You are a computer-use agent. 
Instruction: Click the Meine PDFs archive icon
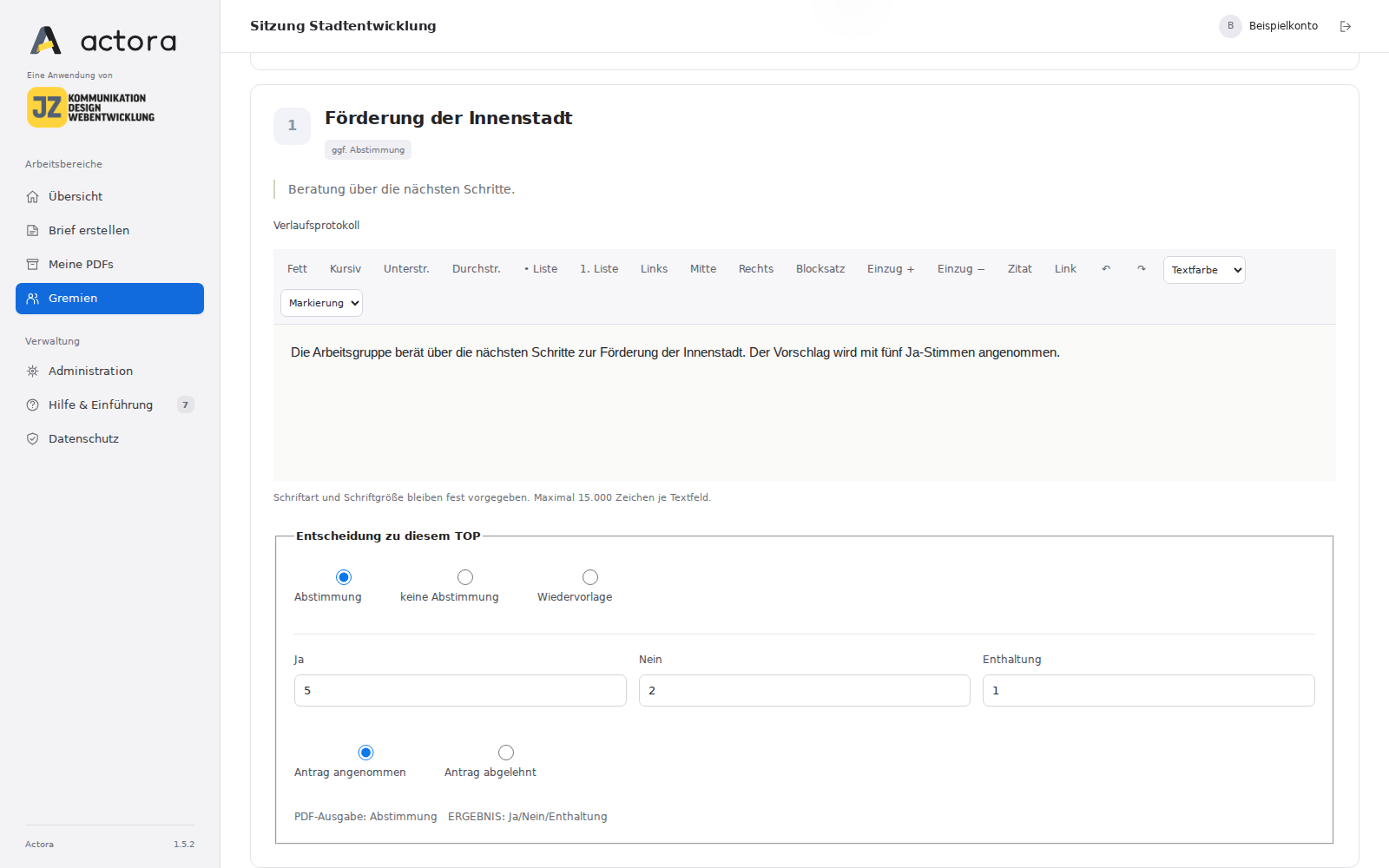(x=32, y=265)
